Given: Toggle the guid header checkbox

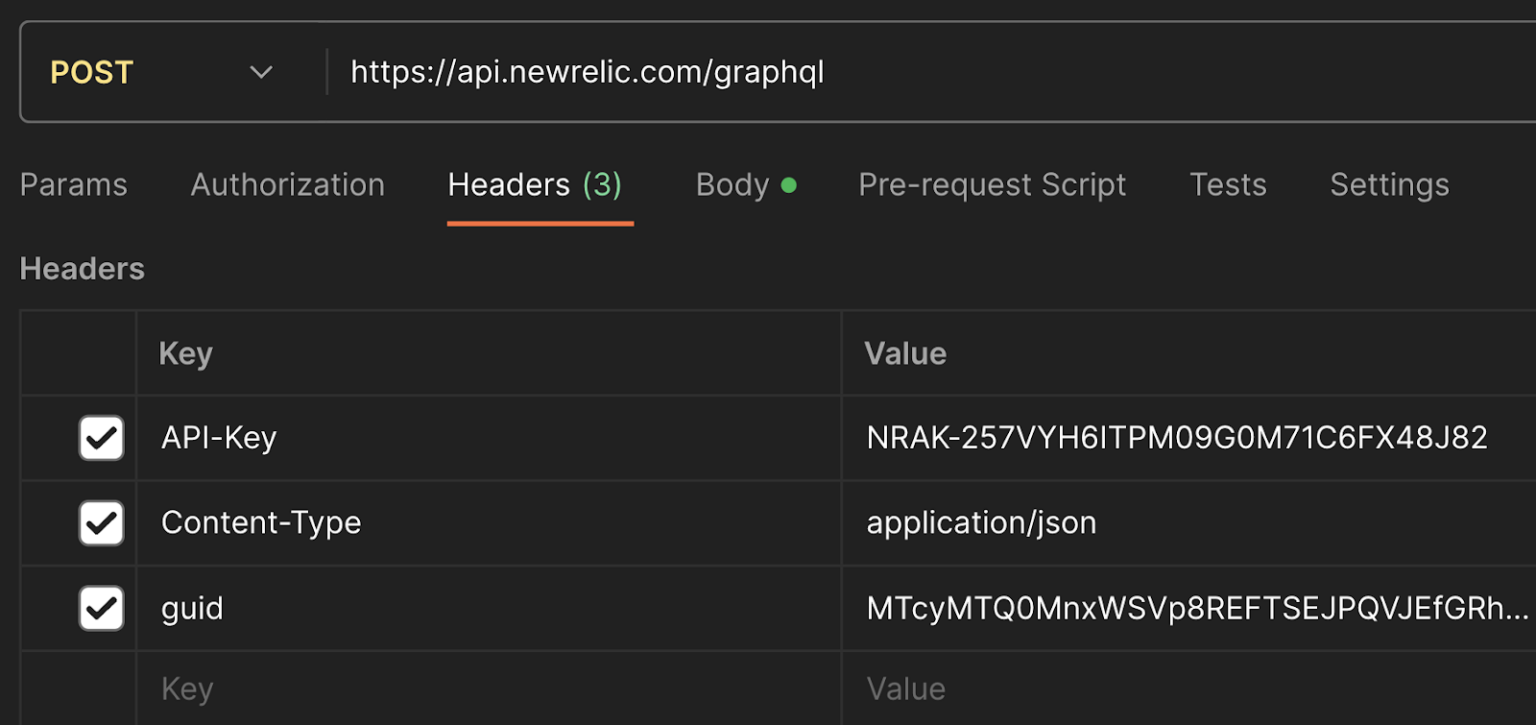Looking at the screenshot, I should pos(101,608).
